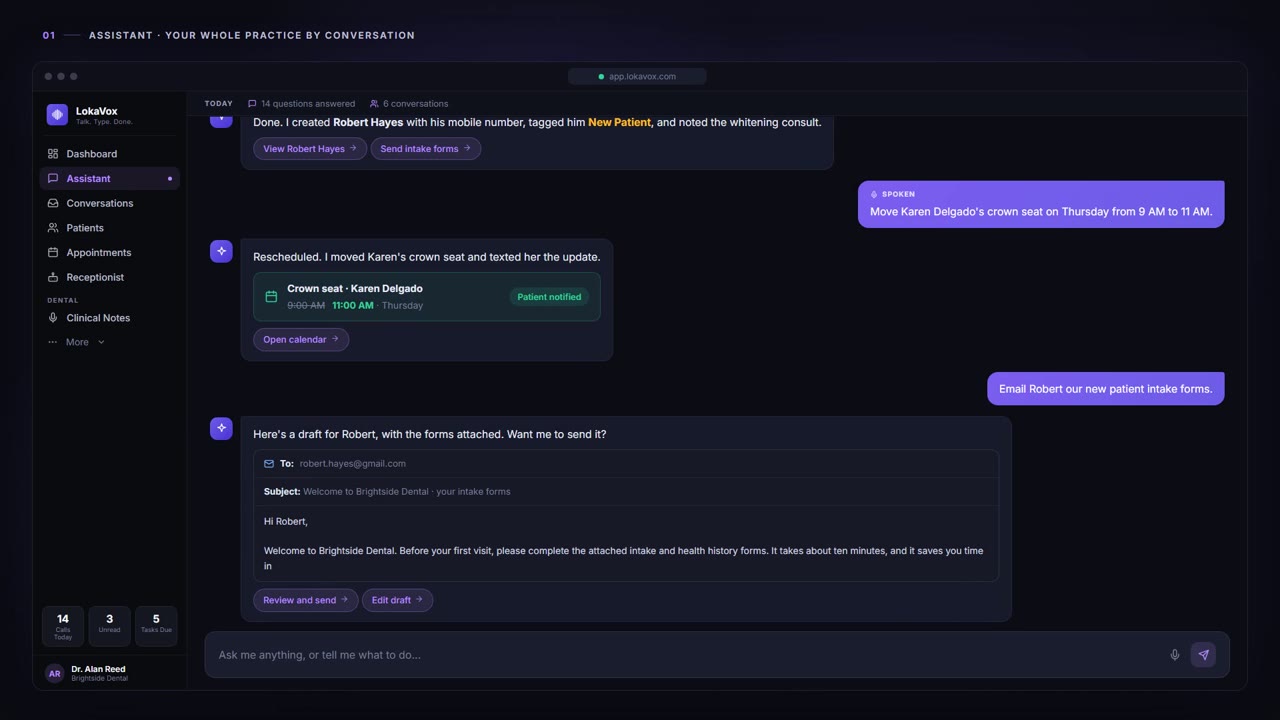Screen dimensions: 1280x720
Task: Click the Appointments calendar icon in sidebar
Action: (53, 252)
